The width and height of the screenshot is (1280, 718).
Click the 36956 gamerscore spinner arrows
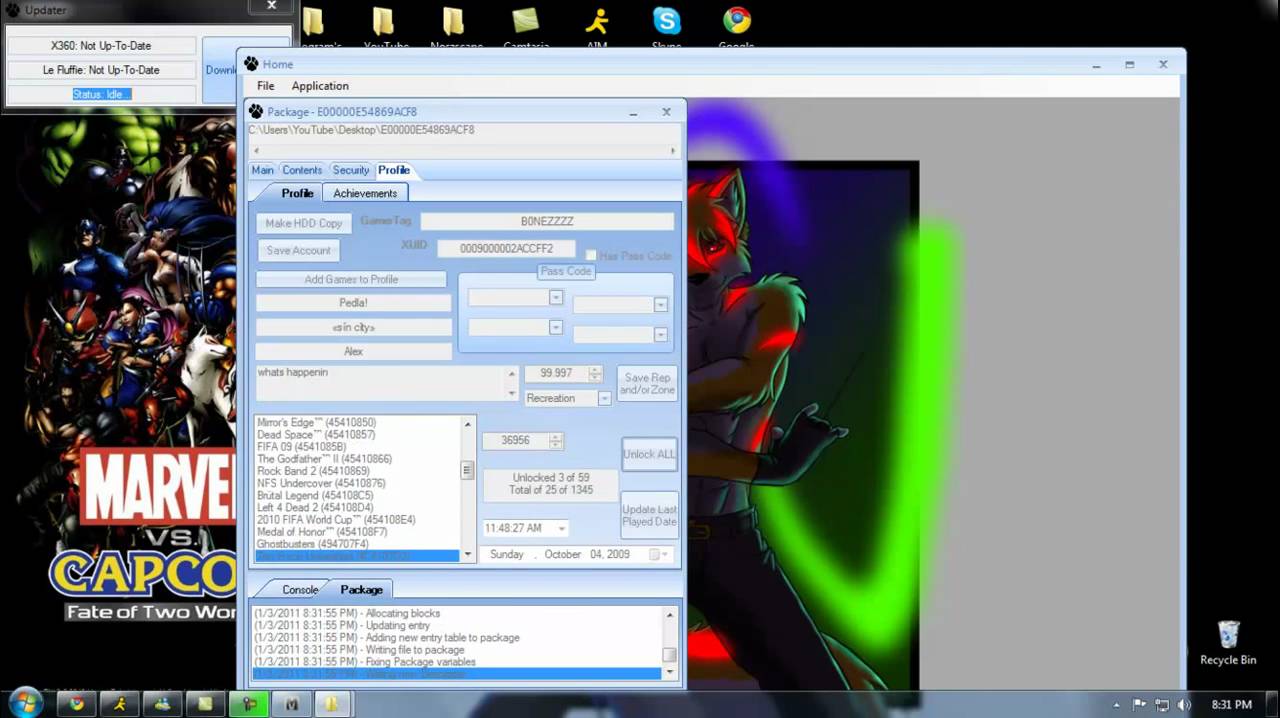click(x=556, y=440)
